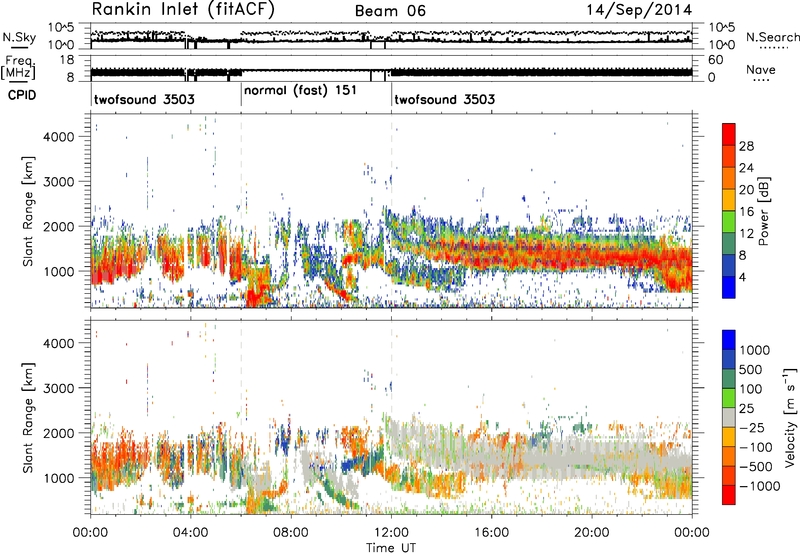
Task: Click the 'normal (fast) 151' label
Action: tap(300, 90)
